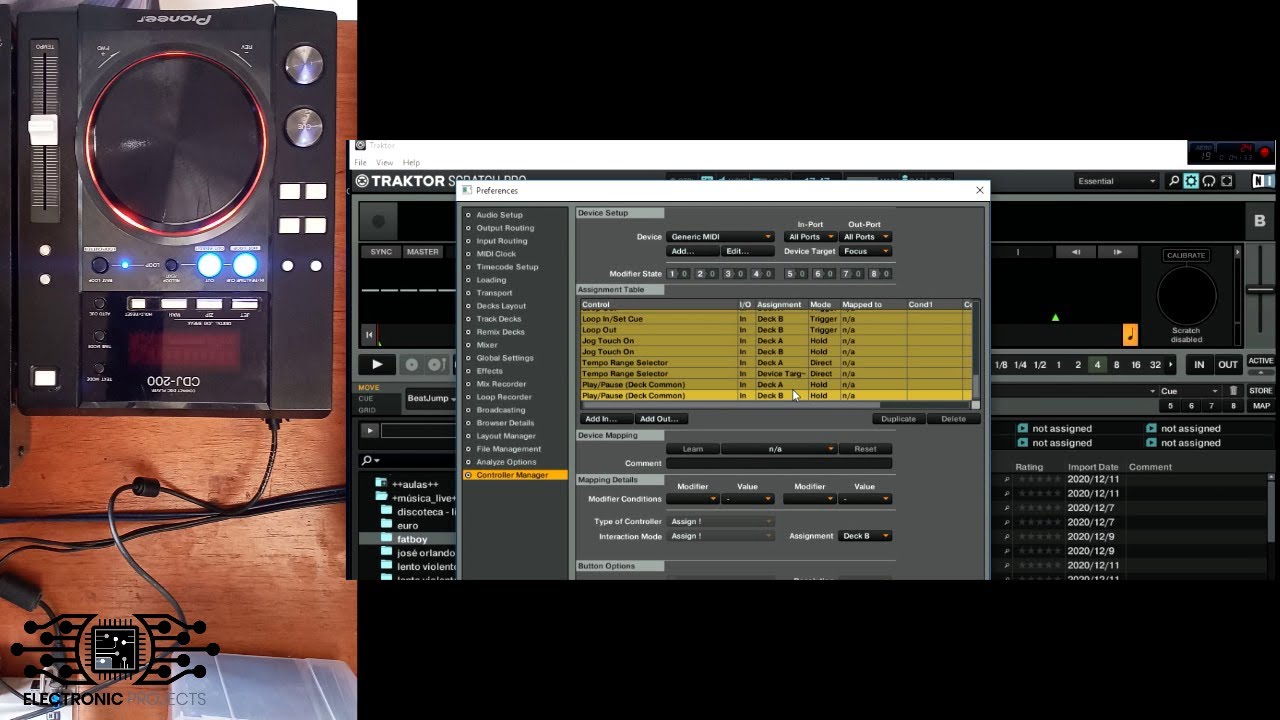
Task: Click the Duplicate assignment button
Action: click(898, 419)
